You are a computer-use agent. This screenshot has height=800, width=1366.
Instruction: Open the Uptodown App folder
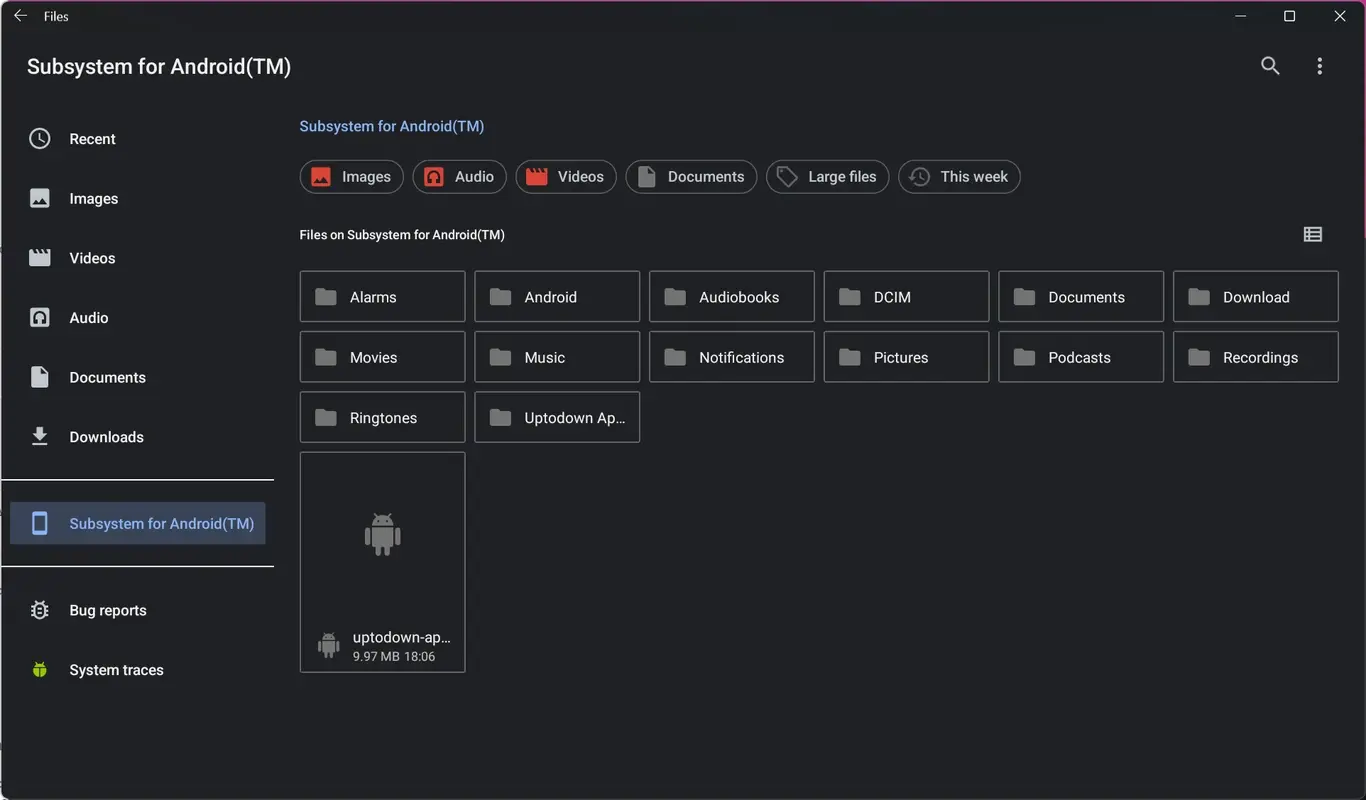coord(557,417)
